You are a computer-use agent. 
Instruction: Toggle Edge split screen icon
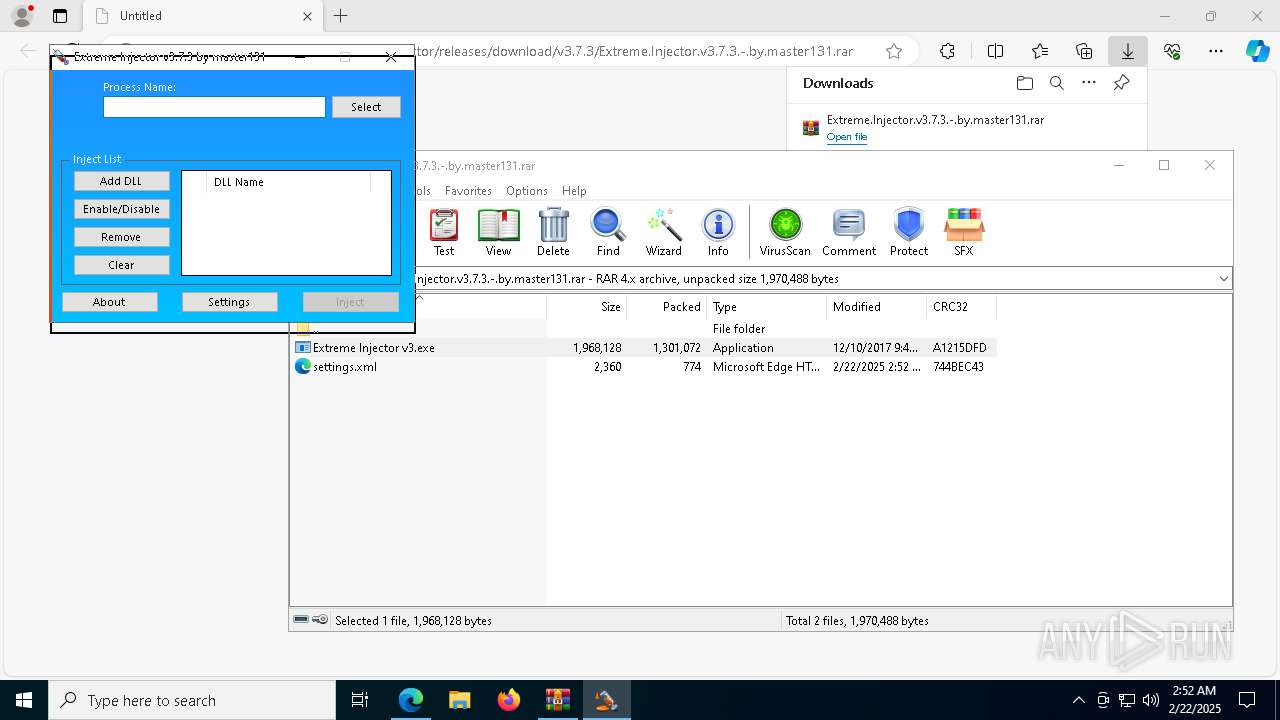pyautogui.click(x=995, y=51)
